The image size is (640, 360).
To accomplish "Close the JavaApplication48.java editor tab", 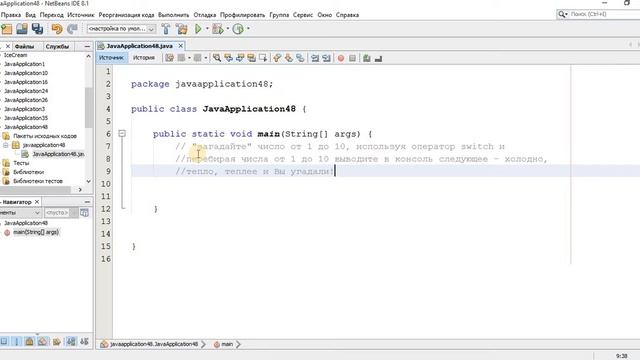I will point(181,46).
